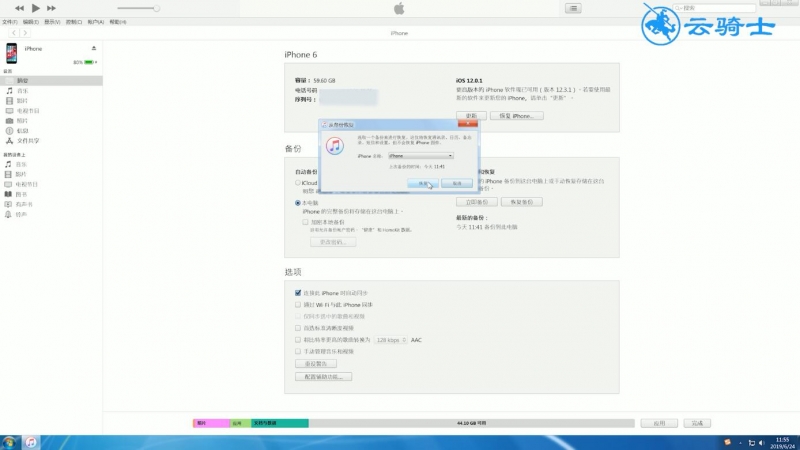Select the iCloud backup radio button
The image size is (800, 450).
tap(298, 183)
